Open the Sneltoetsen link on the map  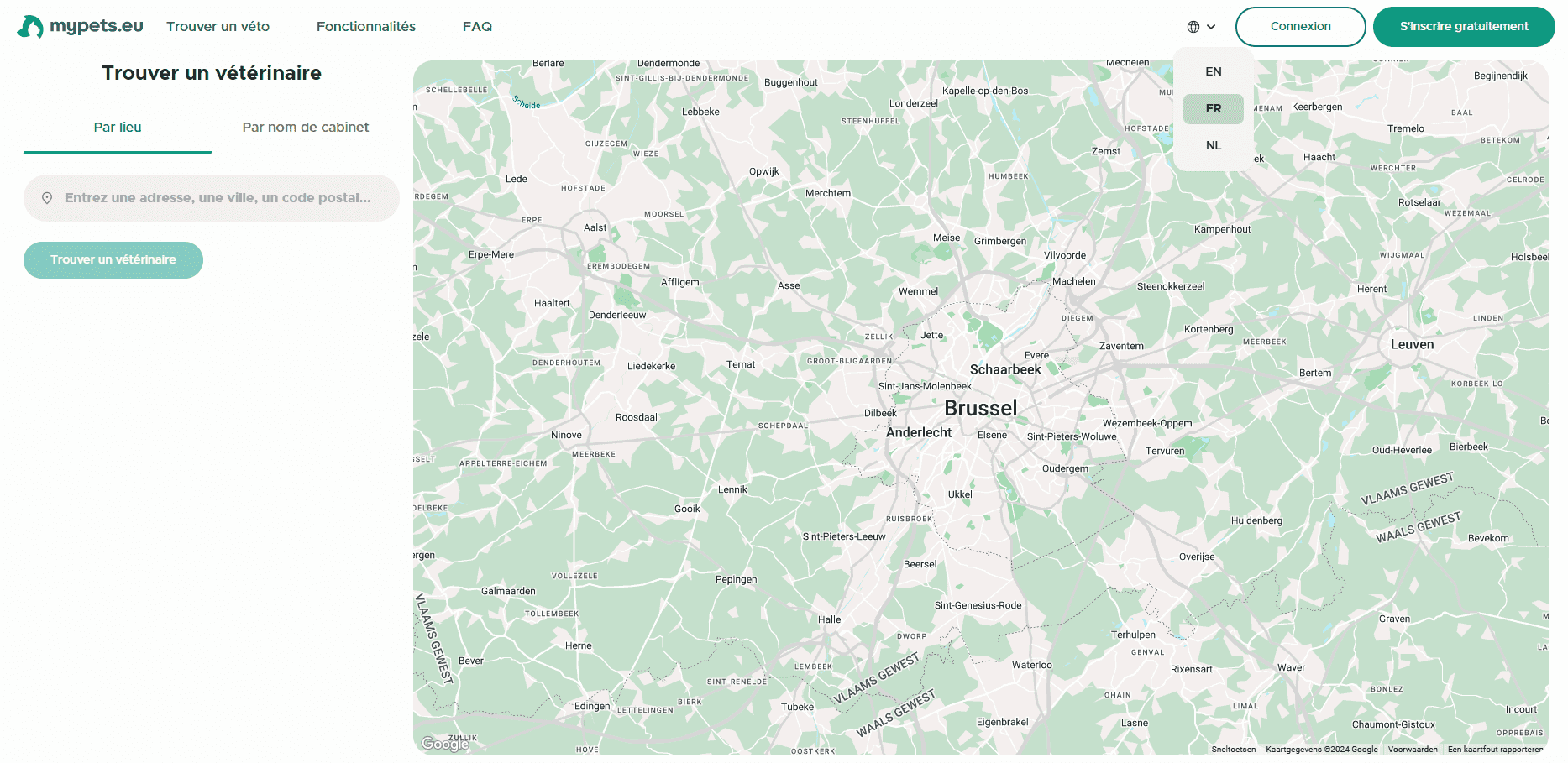(1233, 750)
